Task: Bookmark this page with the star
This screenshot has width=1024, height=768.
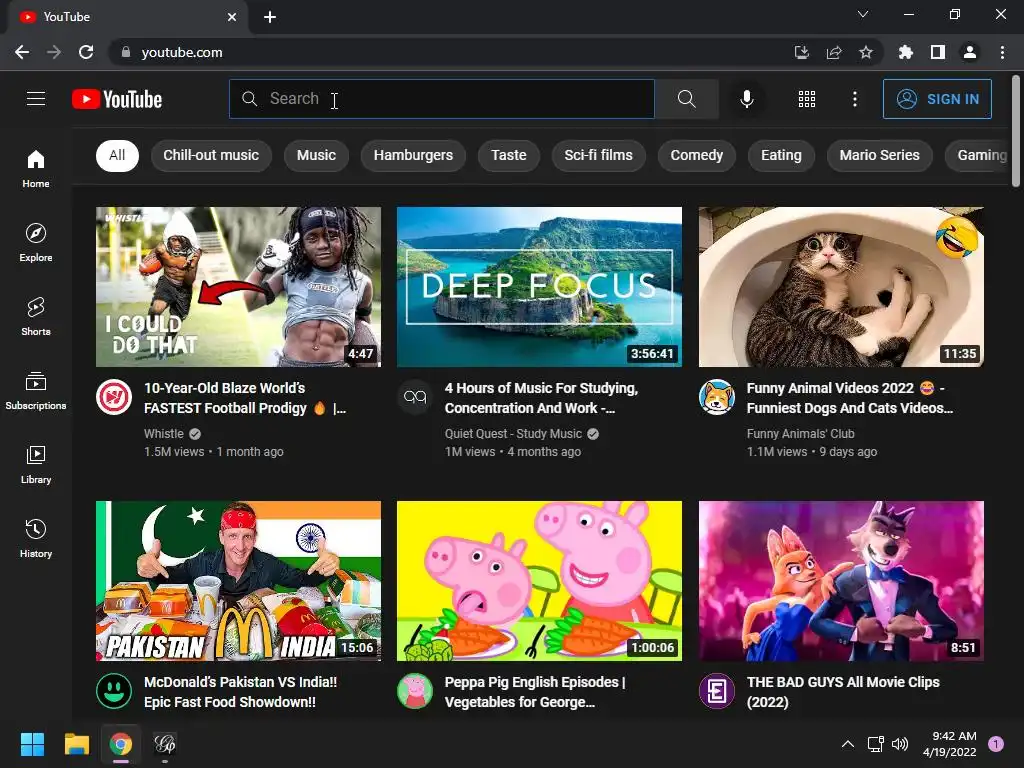Action: coord(866,52)
